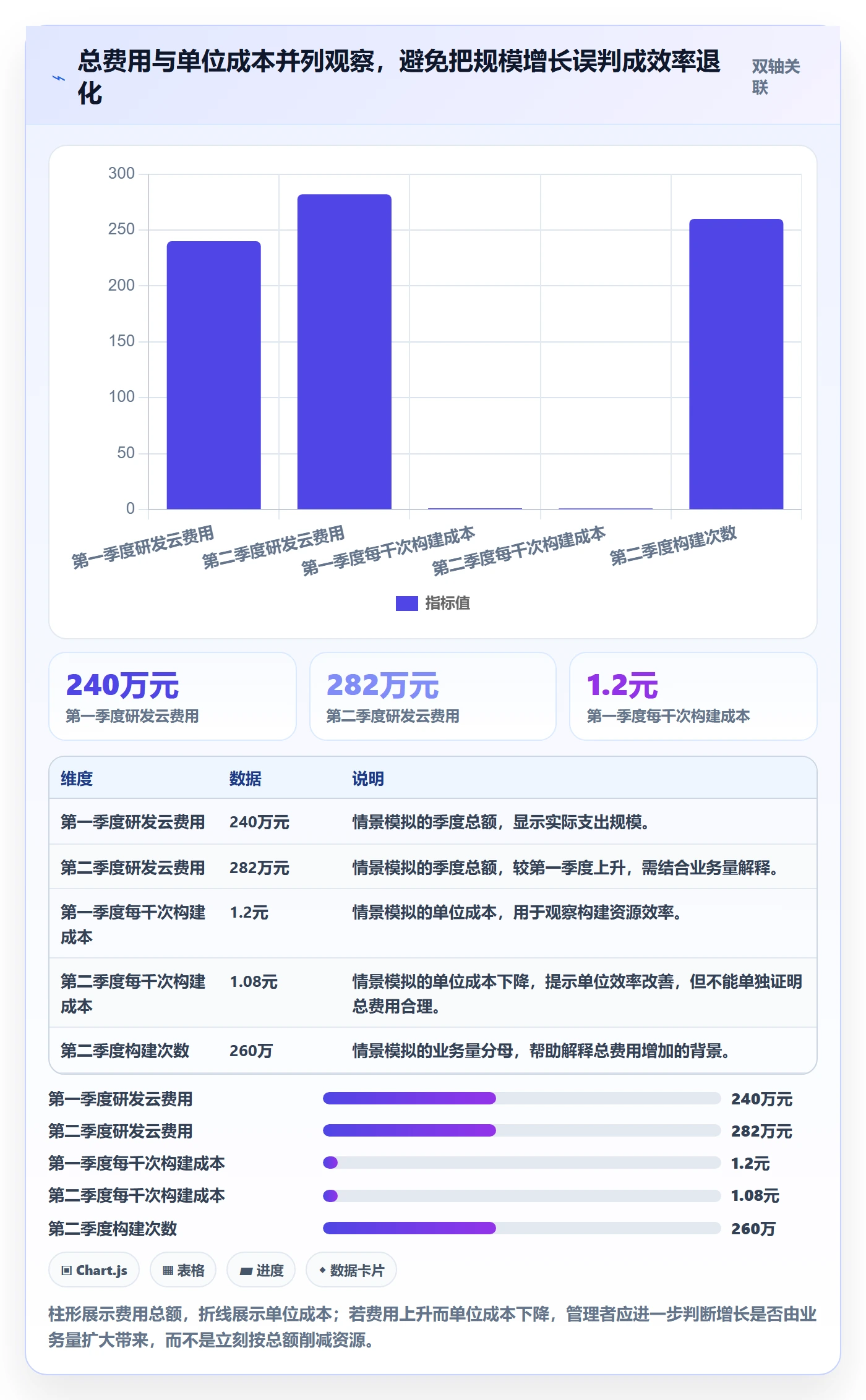Click progress bar for 第一季度每千次构建成本
Screen dimensions: 866x1400
pos(521,1163)
